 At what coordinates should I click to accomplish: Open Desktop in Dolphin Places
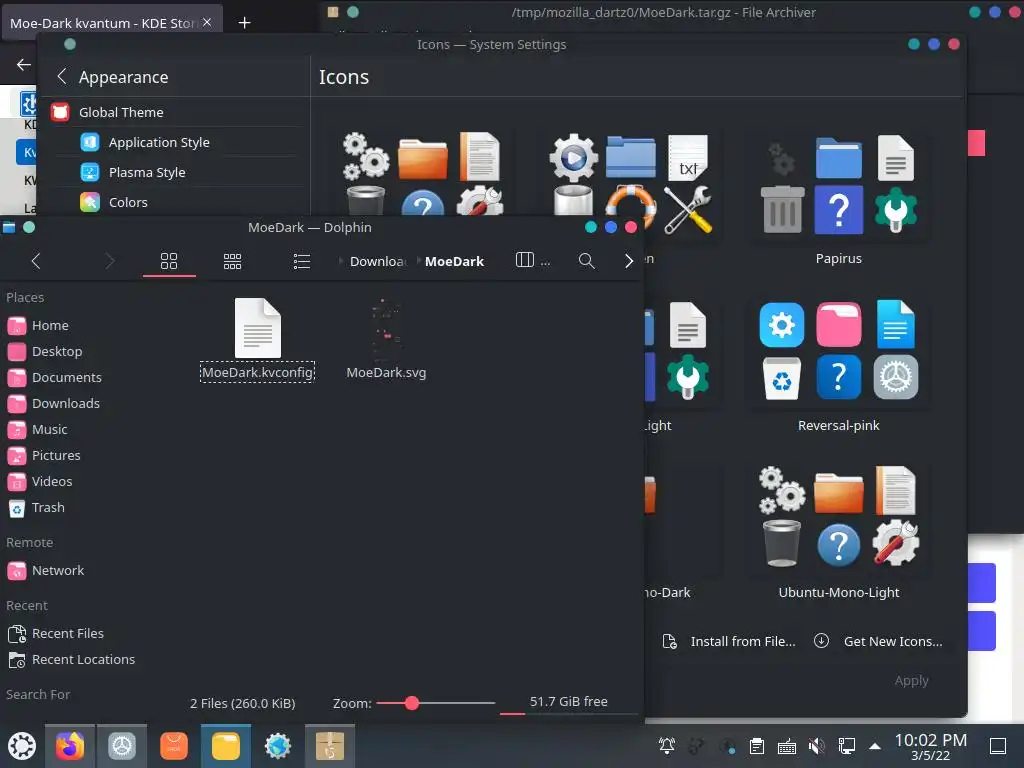pyautogui.click(x=57, y=351)
